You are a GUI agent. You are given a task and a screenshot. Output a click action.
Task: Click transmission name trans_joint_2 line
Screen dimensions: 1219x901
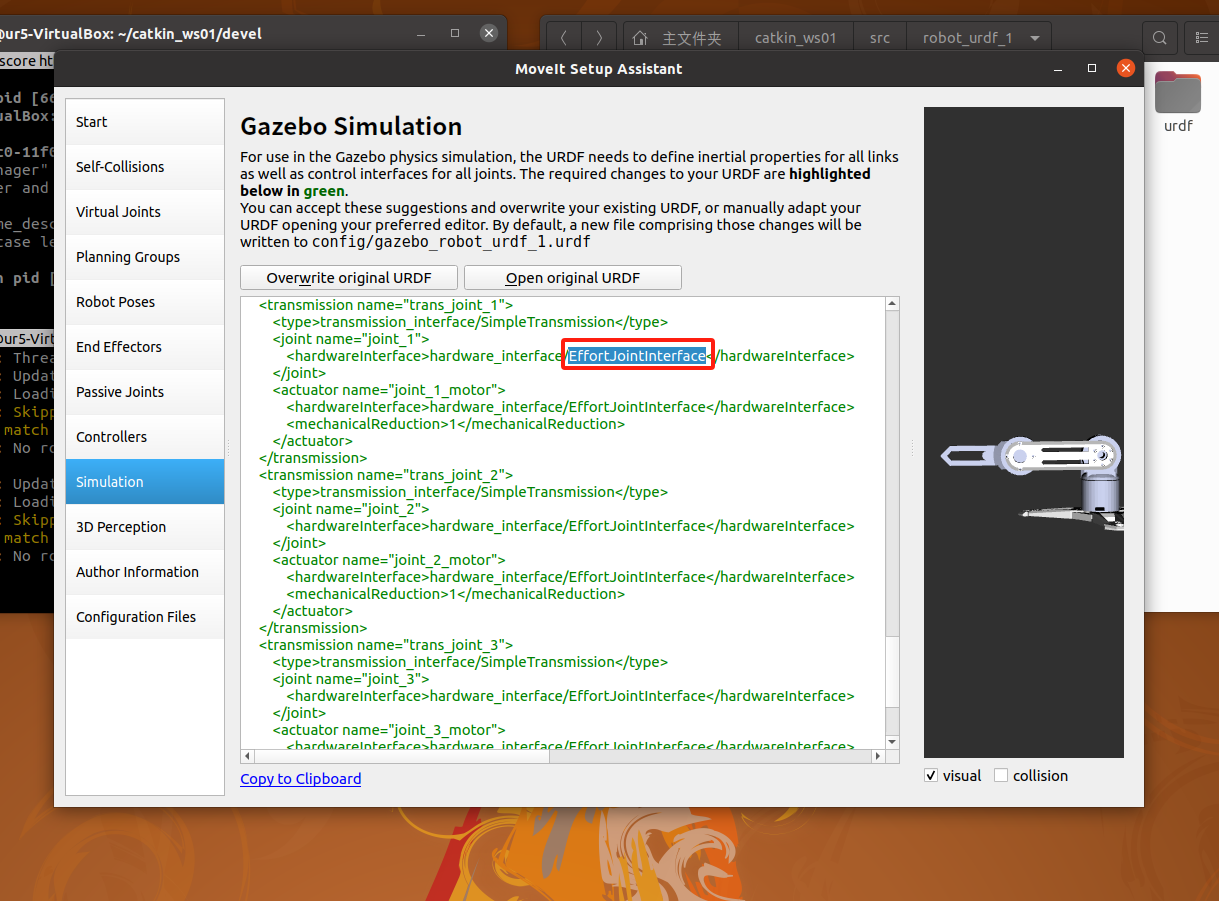[386, 475]
